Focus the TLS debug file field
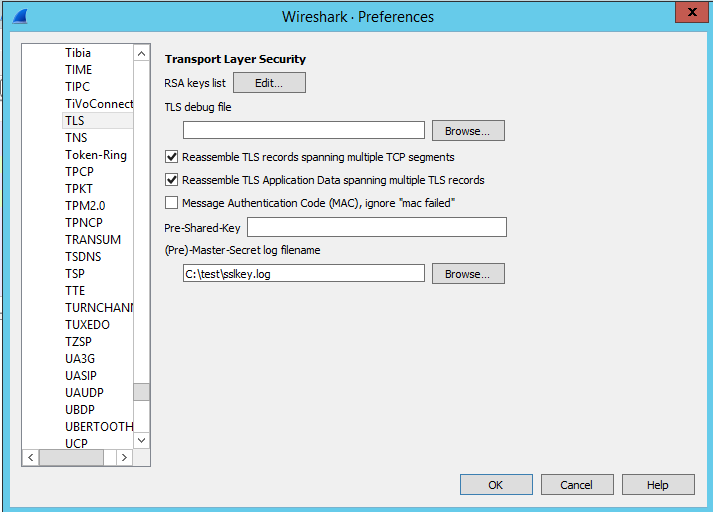This screenshot has width=713, height=512. pyautogui.click(x=304, y=130)
